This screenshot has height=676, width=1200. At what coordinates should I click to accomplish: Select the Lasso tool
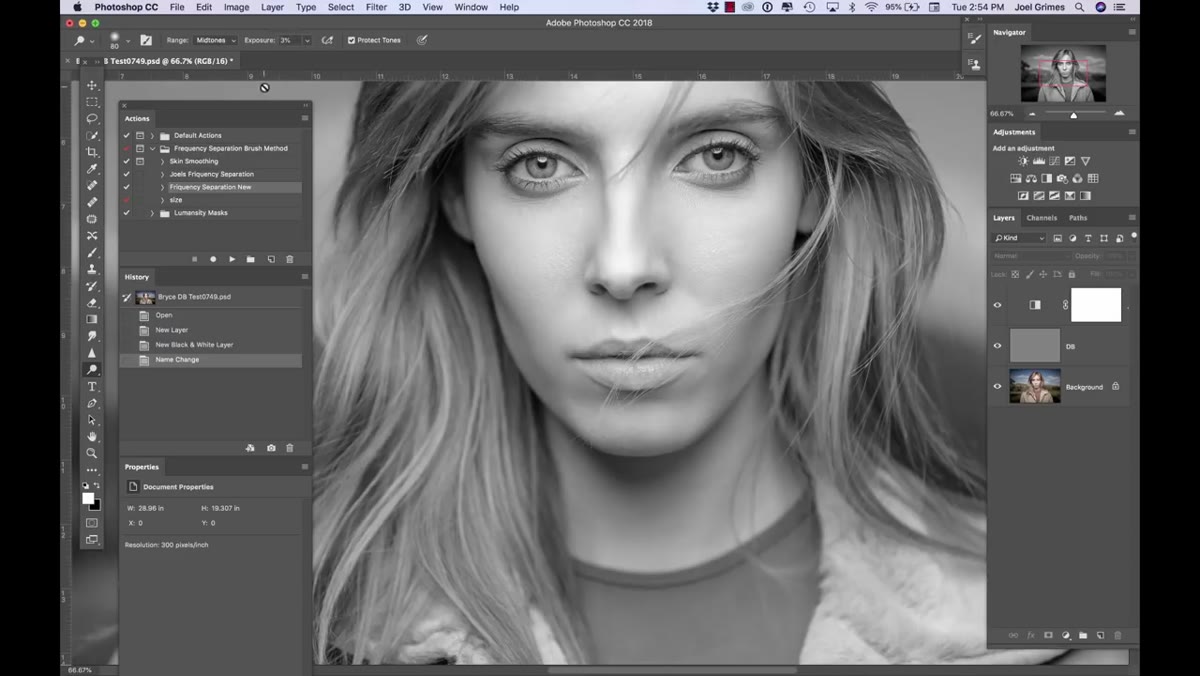point(92,119)
